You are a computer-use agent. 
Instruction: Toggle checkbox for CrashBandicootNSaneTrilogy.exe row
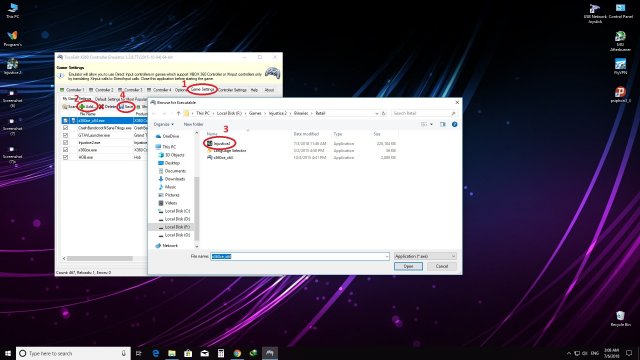coord(65,128)
